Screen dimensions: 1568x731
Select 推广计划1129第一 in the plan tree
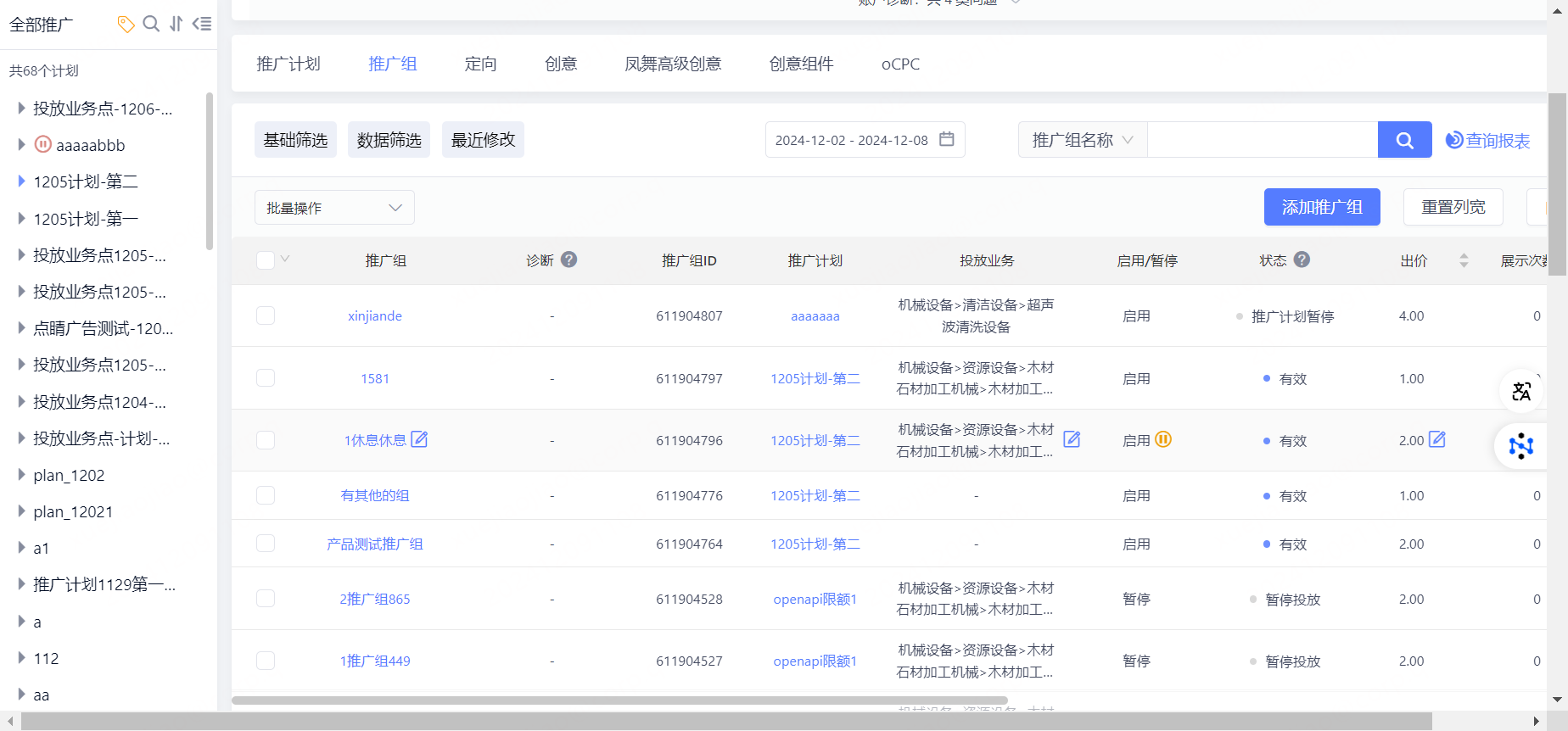[x=104, y=584]
